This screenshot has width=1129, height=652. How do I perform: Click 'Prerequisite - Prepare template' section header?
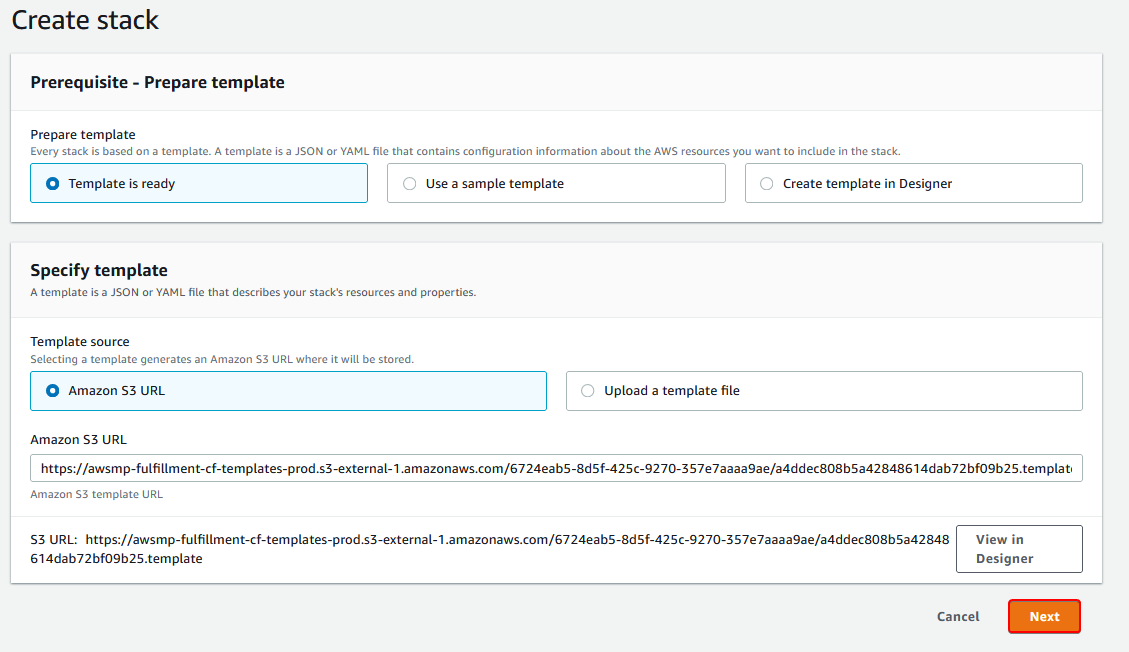tap(157, 83)
